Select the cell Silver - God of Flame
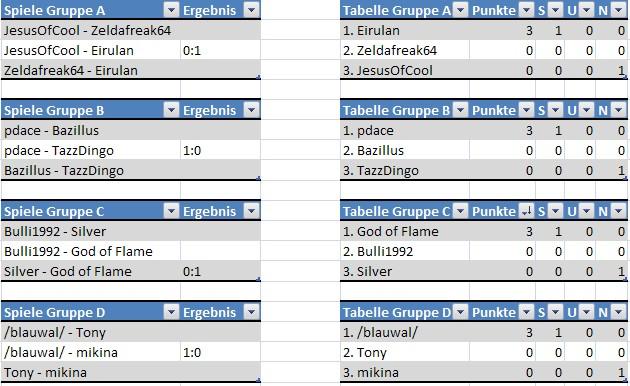The image size is (630, 386). pyautogui.click(x=91, y=271)
